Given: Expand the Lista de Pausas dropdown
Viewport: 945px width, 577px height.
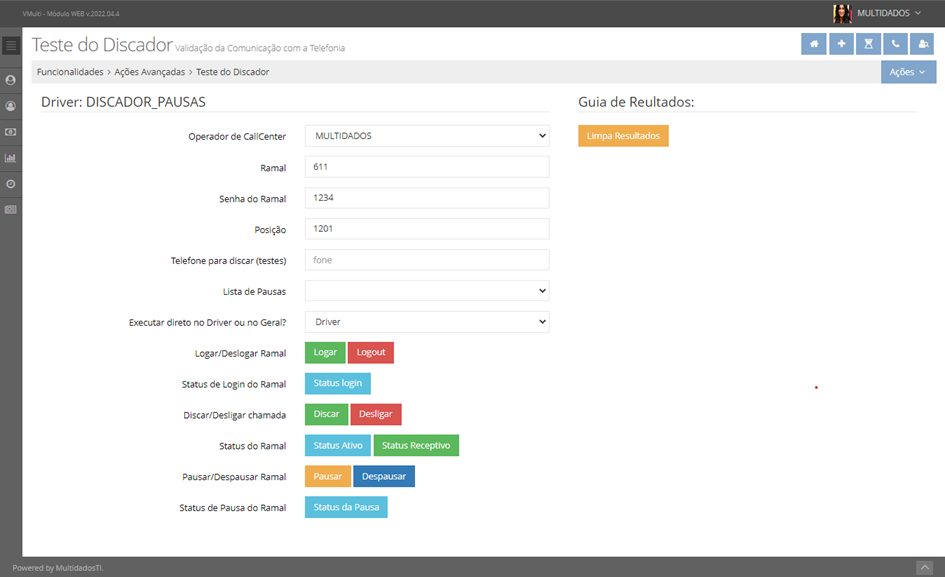Looking at the screenshot, I should click(427, 291).
